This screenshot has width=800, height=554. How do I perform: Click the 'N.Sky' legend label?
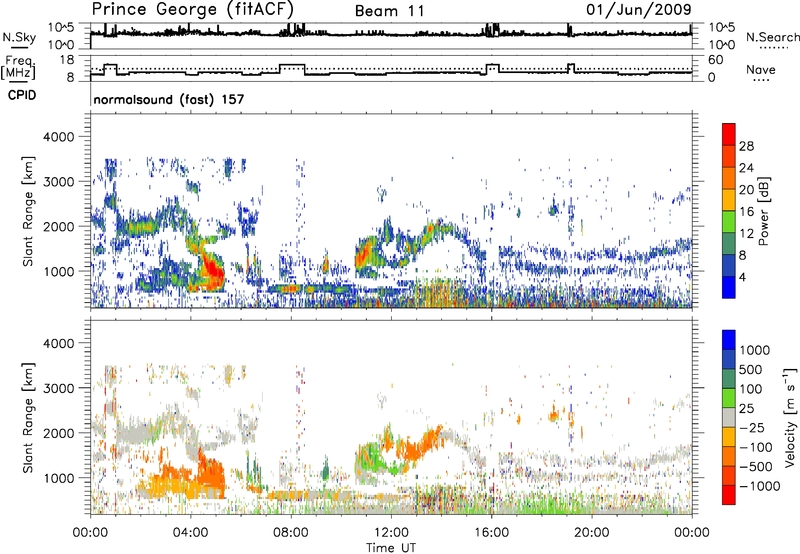coord(19,37)
